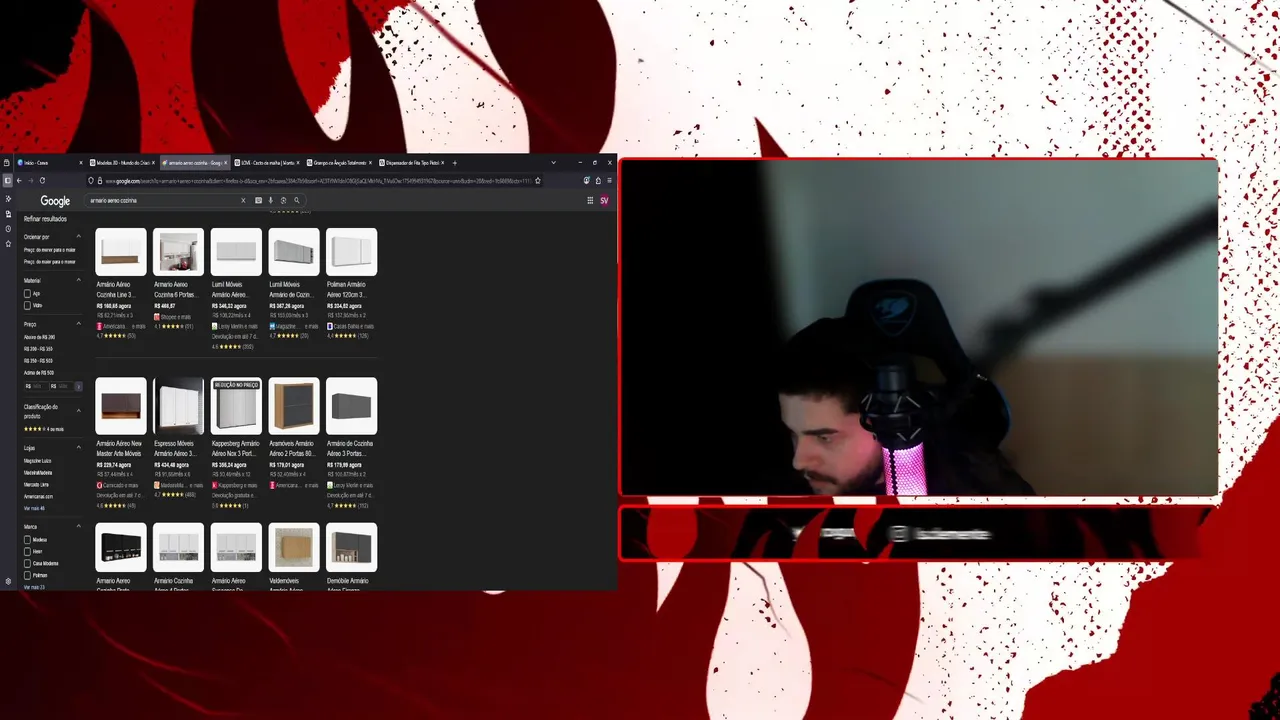Viewport: 1280px width, 720px height.
Task: Open the sidebar settings gear icon
Action: click(8, 581)
